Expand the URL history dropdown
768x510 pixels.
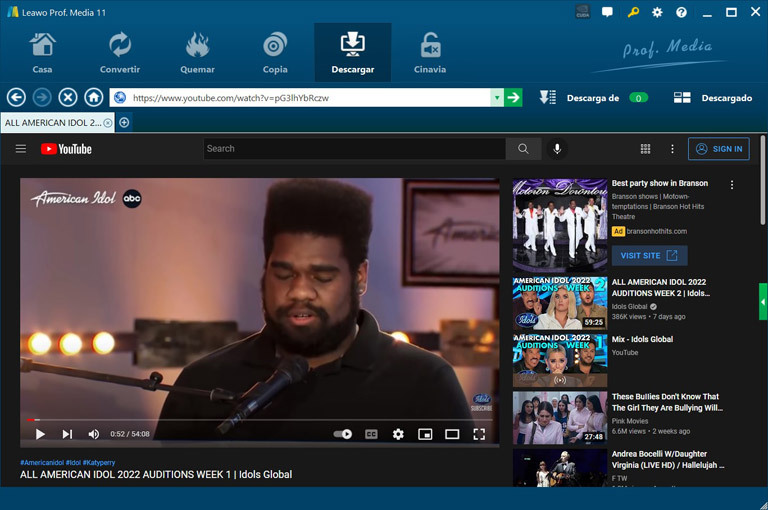coord(497,98)
